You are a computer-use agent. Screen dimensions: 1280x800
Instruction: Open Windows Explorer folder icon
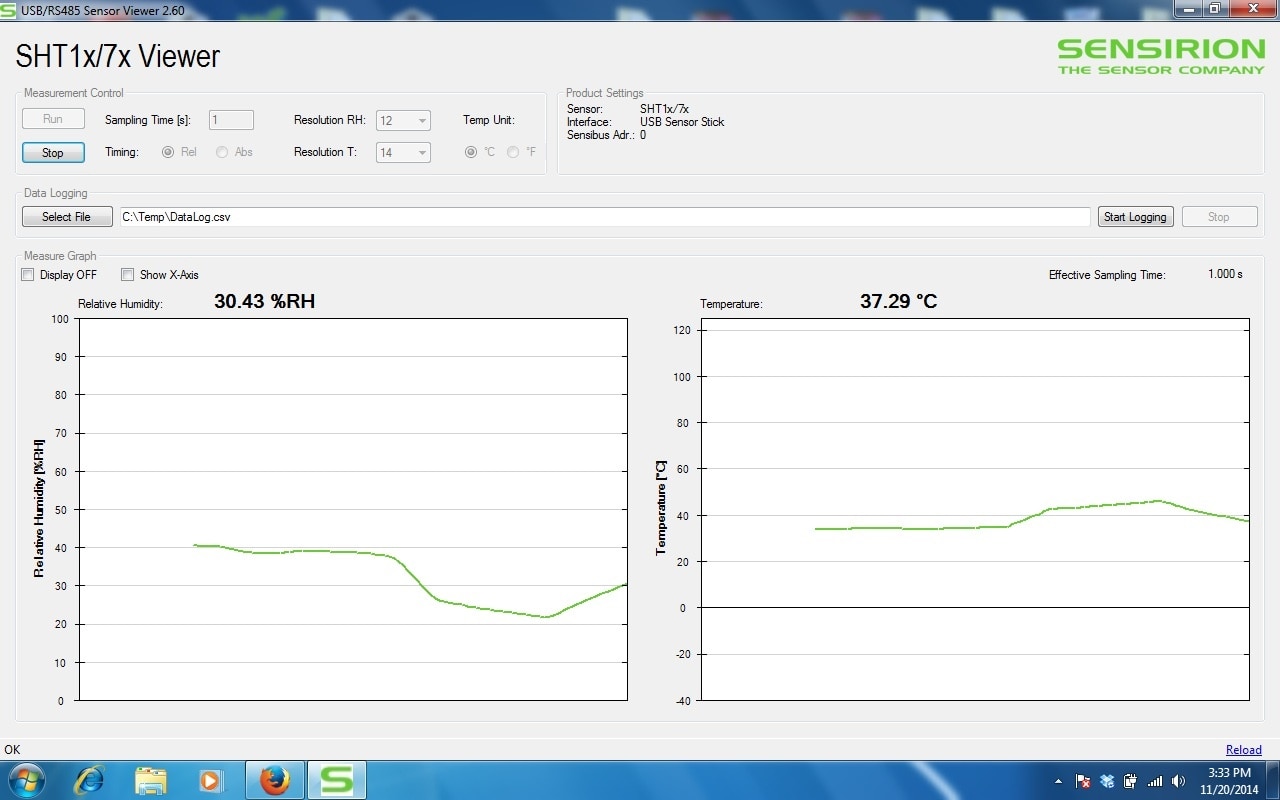point(150,780)
